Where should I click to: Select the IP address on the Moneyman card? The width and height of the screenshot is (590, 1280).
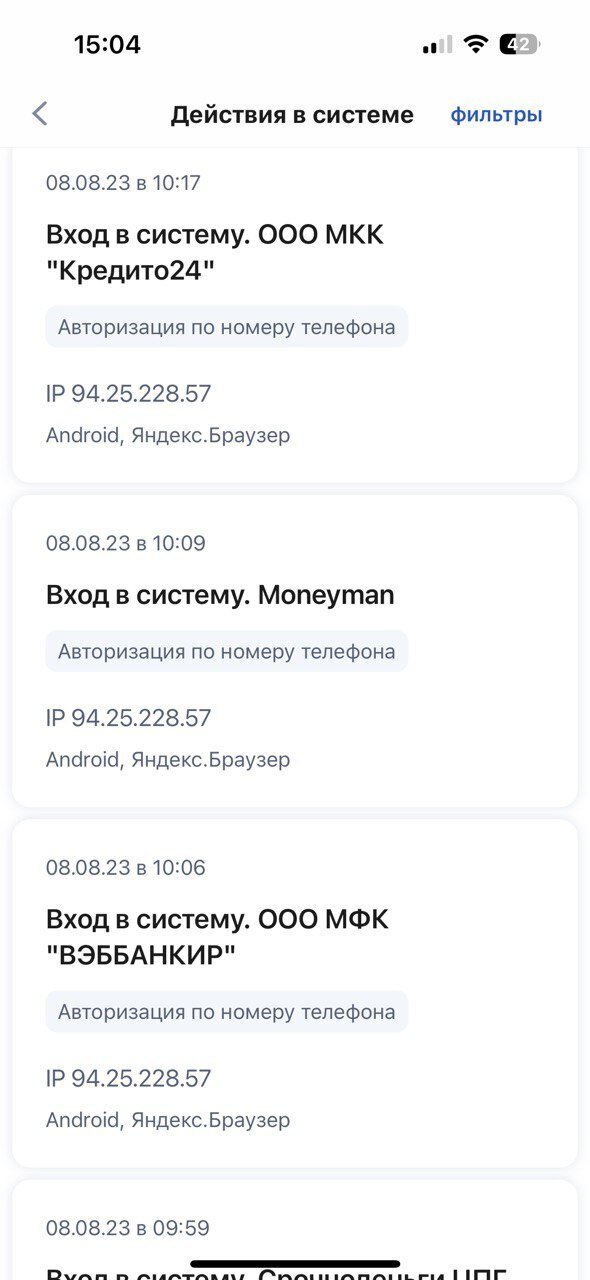pos(128,718)
